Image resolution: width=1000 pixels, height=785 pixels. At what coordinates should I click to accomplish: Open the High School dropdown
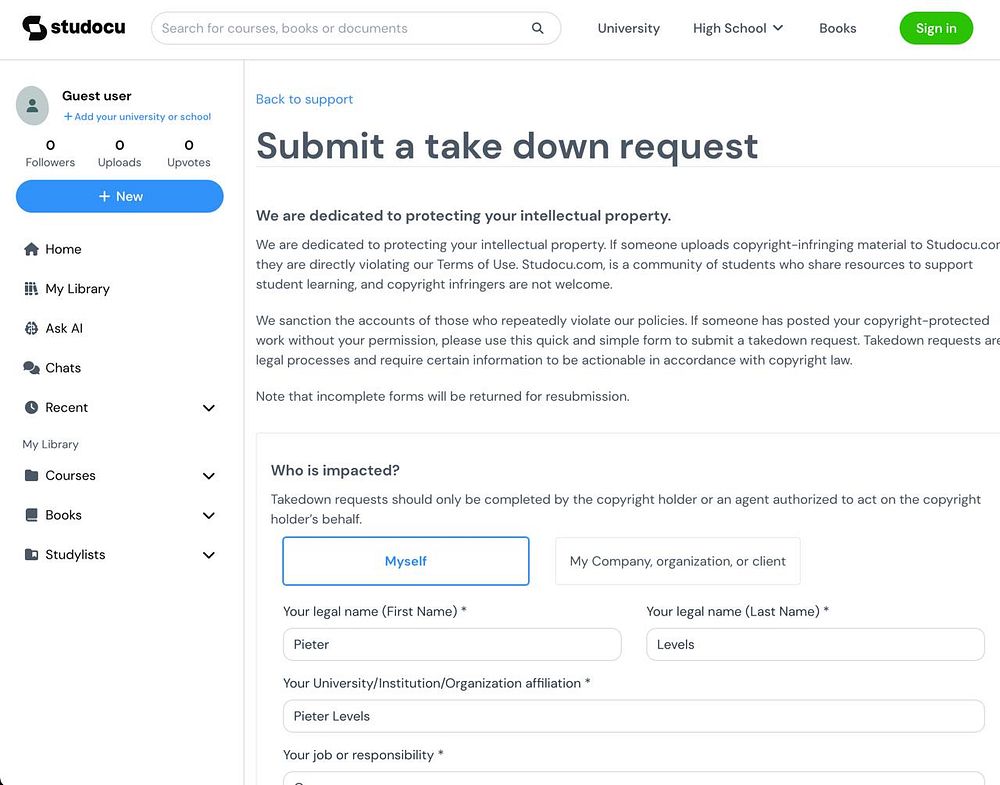[x=738, y=28]
